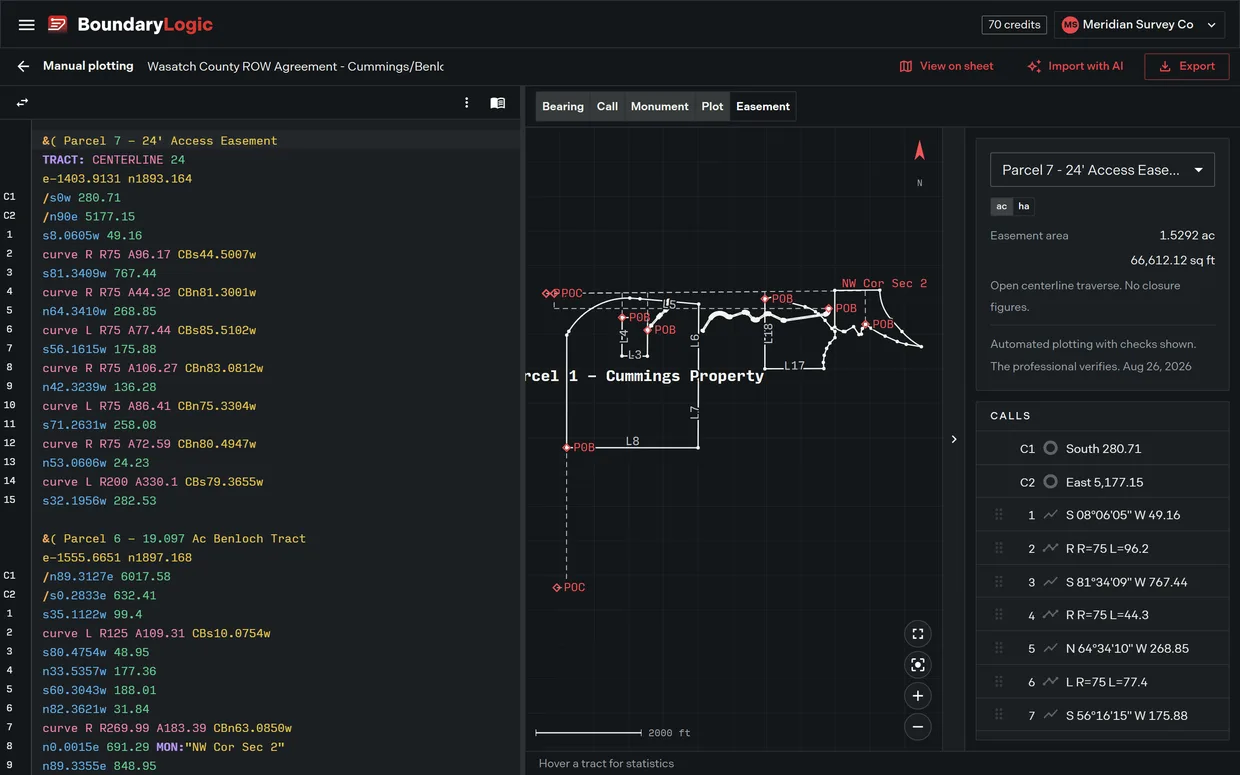The width and height of the screenshot is (1240, 775).
Task: Click the Export button
Action: pyautogui.click(x=1187, y=66)
